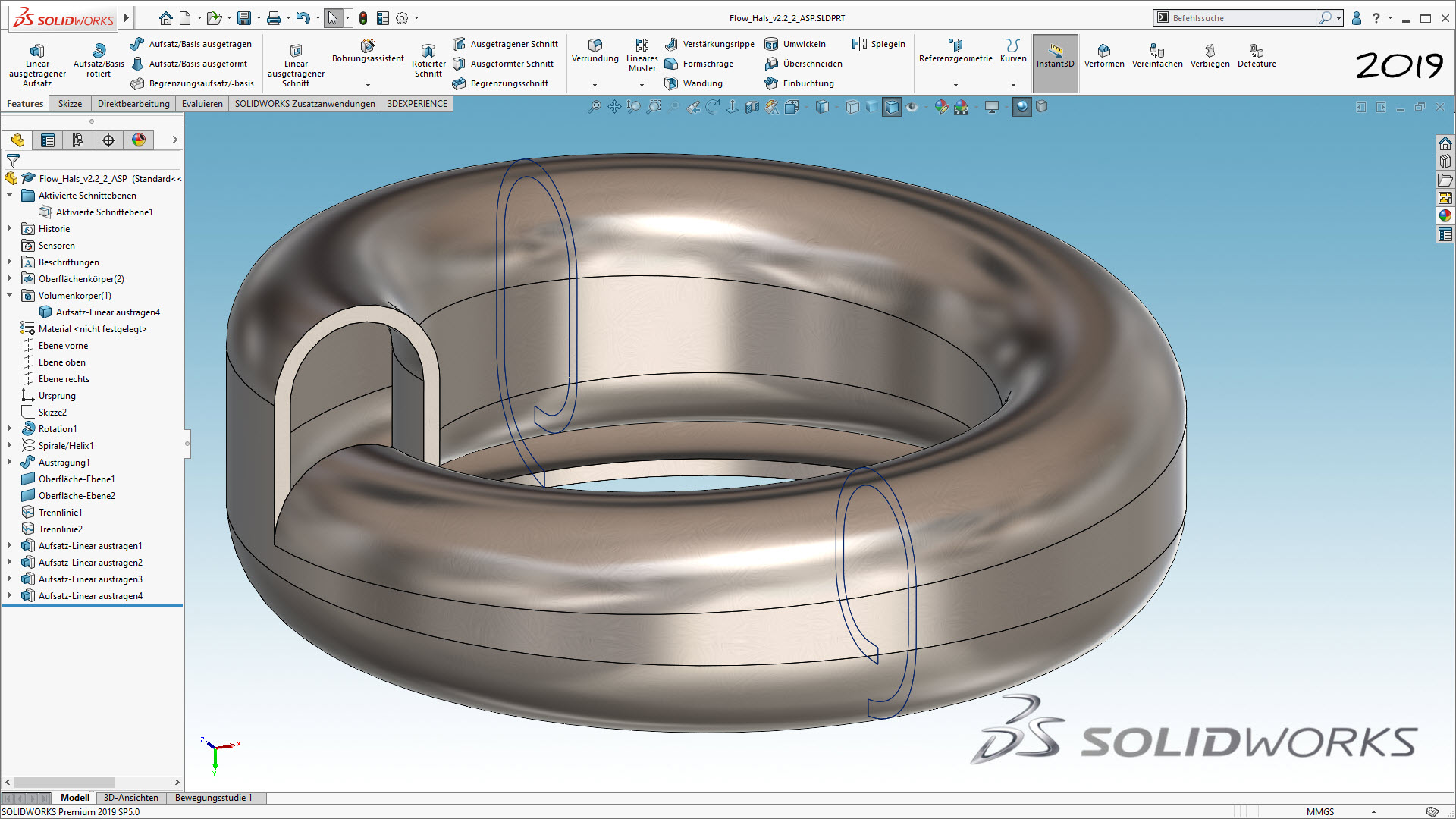This screenshot has height=819, width=1456.
Task: Click the Einbuchtung indent button
Action: (x=799, y=83)
